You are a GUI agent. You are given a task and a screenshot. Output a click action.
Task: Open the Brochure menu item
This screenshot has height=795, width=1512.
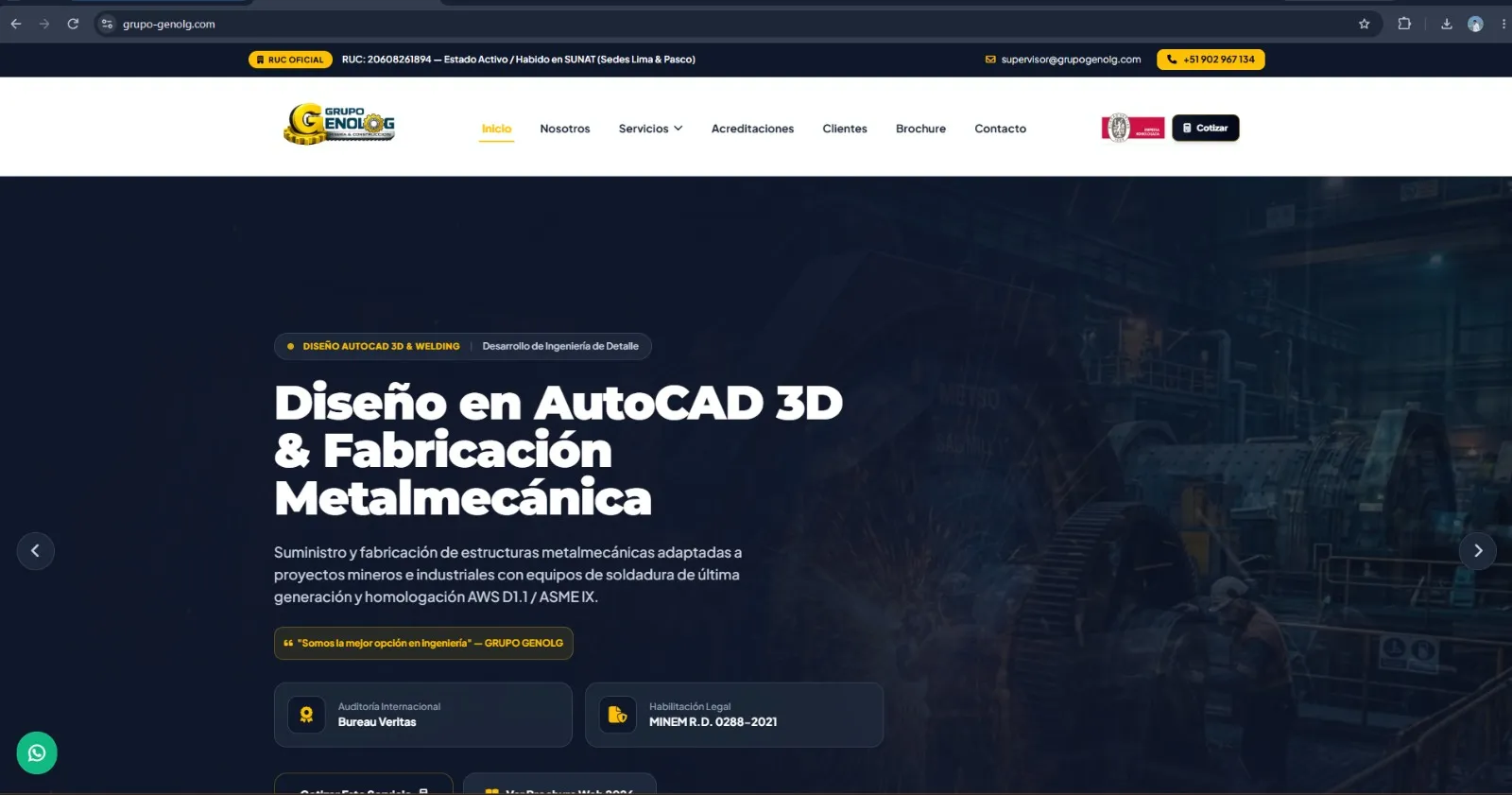(x=920, y=129)
